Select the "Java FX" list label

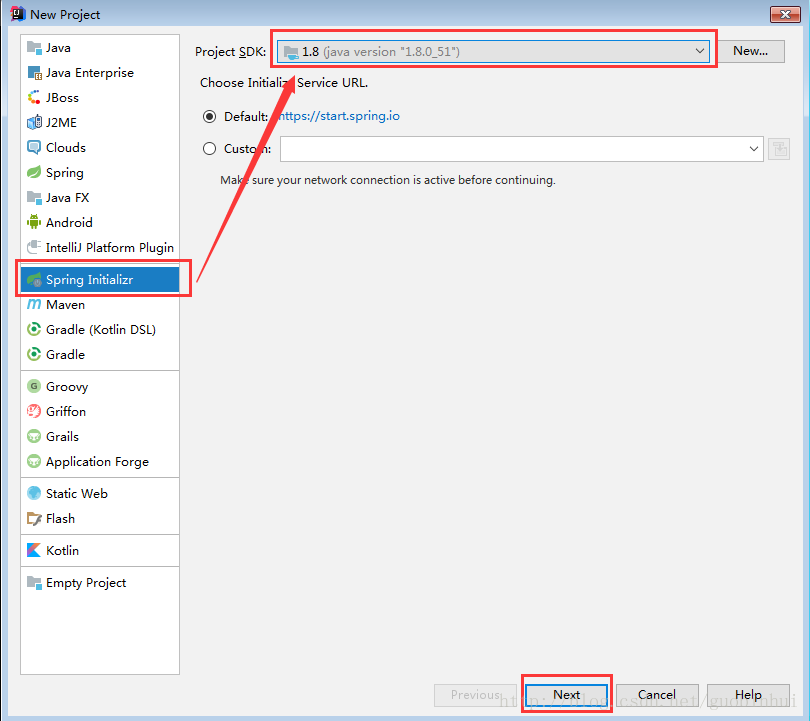coord(68,198)
